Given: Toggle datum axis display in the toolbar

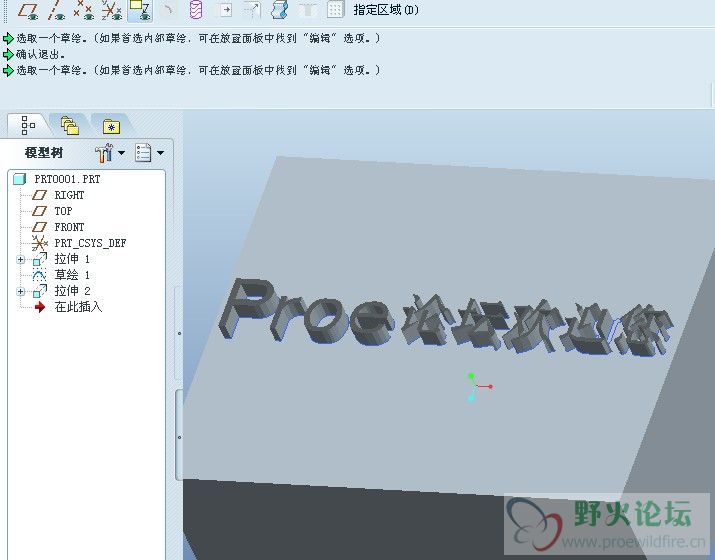Looking at the screenshot, I should point(56,10).
